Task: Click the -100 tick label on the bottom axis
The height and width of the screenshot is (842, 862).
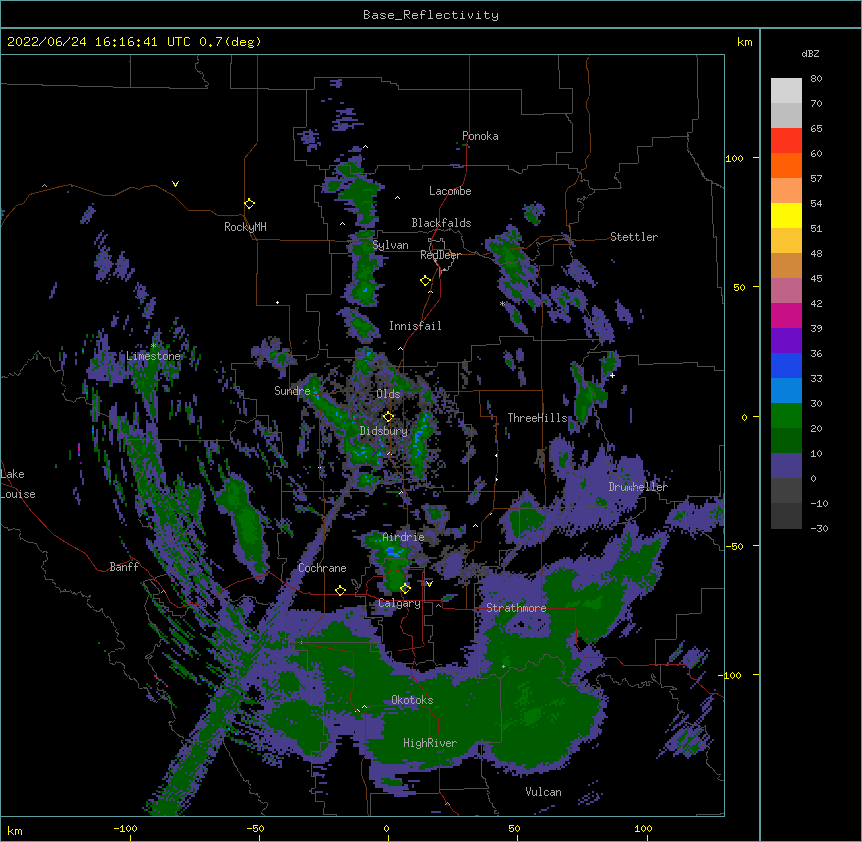Action: [125, 828]
